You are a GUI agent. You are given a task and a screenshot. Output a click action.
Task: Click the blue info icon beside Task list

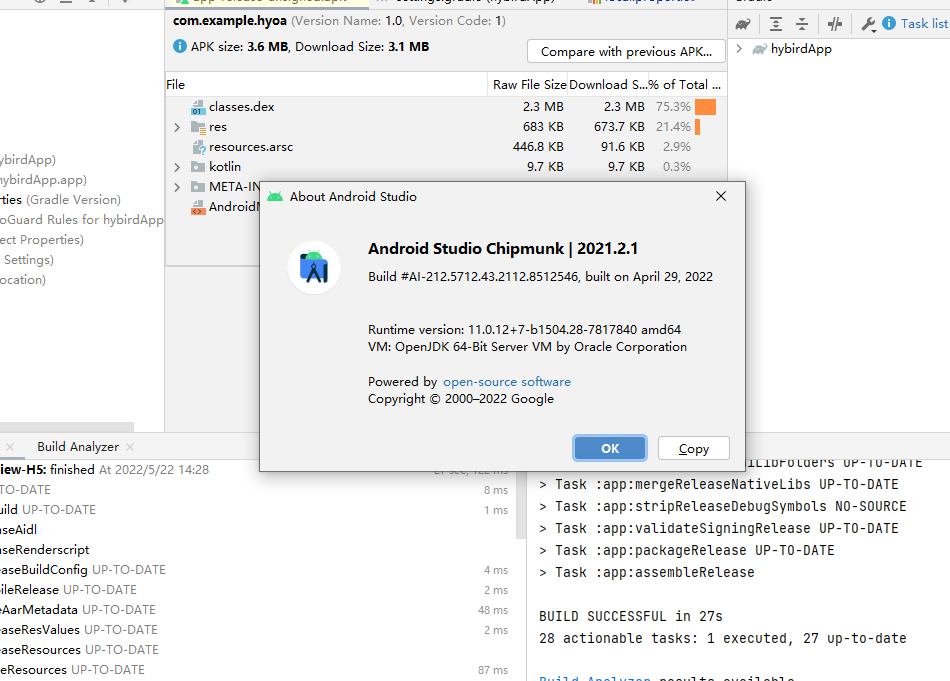click(x=889, y=23)
